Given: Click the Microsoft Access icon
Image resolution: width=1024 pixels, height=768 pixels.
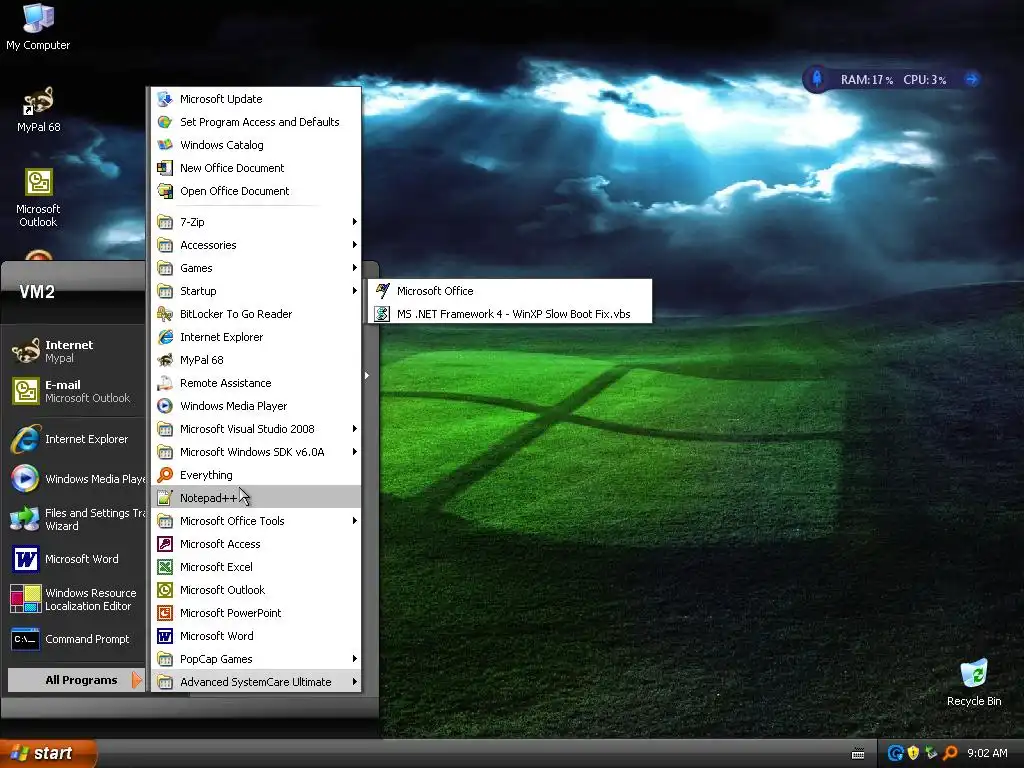Looking at the screenshot, I should tap(165, 543).
